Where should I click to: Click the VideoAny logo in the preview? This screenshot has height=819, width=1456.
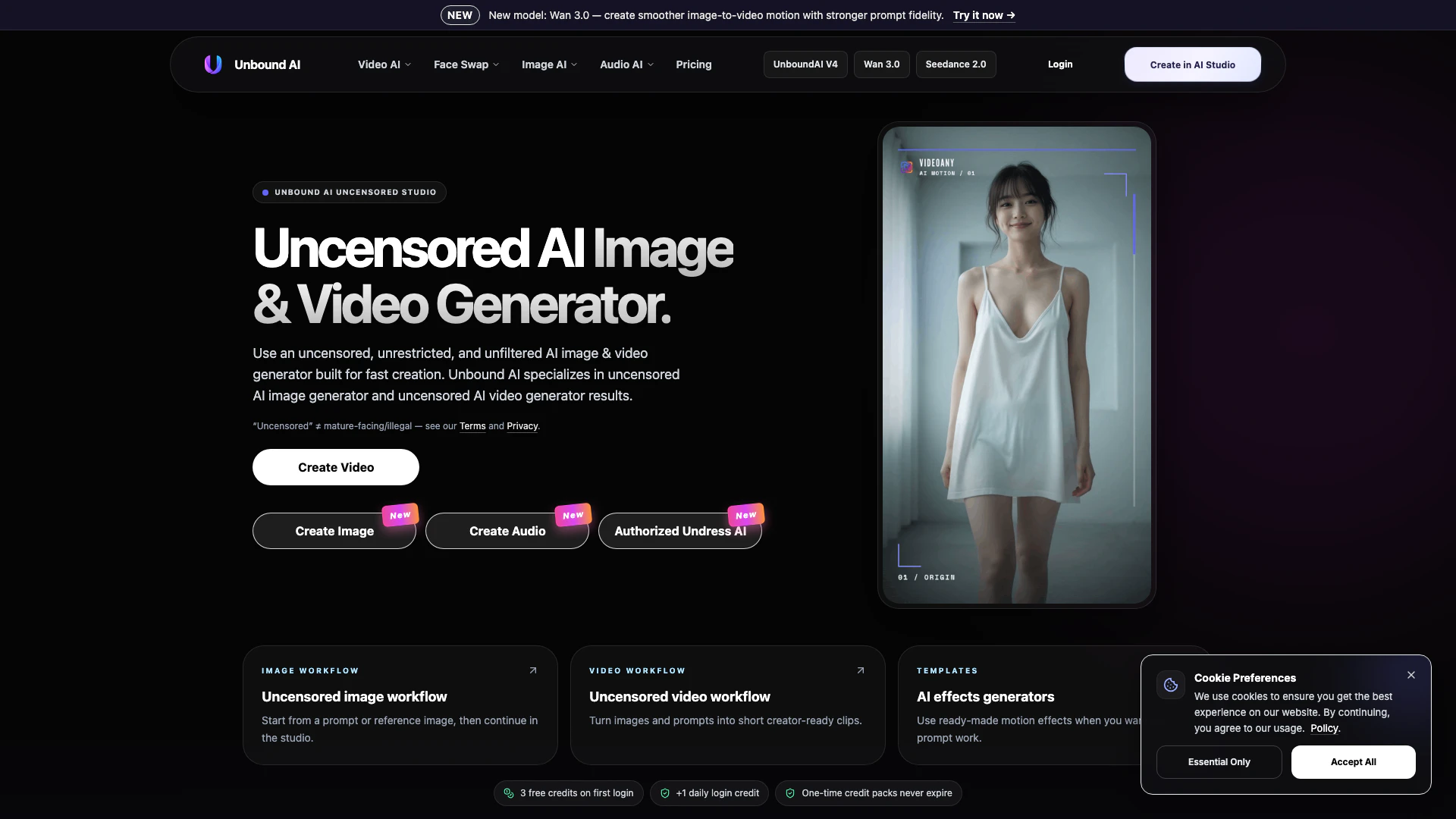pos(907,168)
